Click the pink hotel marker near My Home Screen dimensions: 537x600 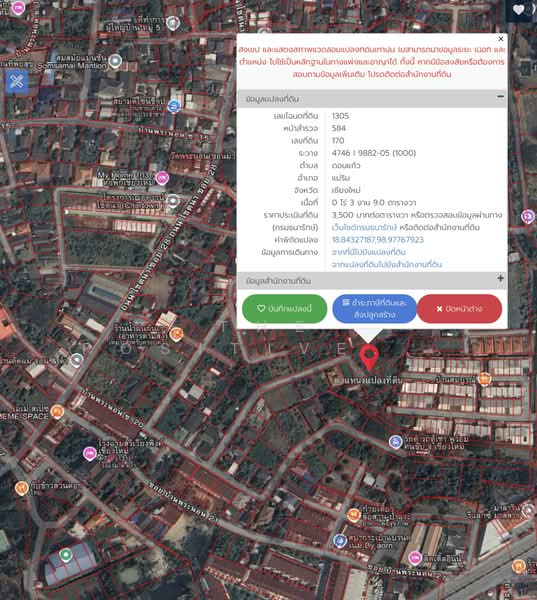162,178
